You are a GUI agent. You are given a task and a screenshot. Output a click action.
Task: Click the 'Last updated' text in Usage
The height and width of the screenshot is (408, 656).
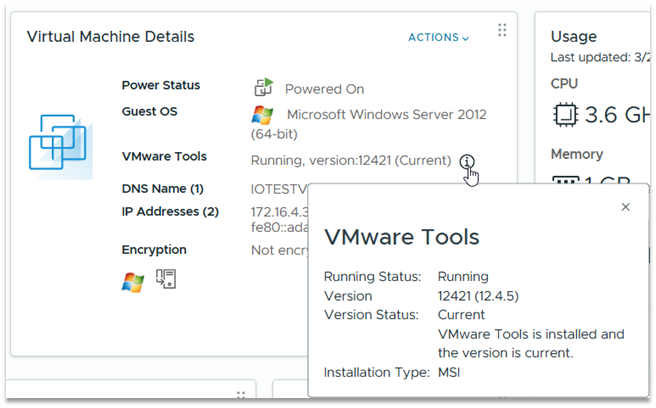click(x=600, y=57)
